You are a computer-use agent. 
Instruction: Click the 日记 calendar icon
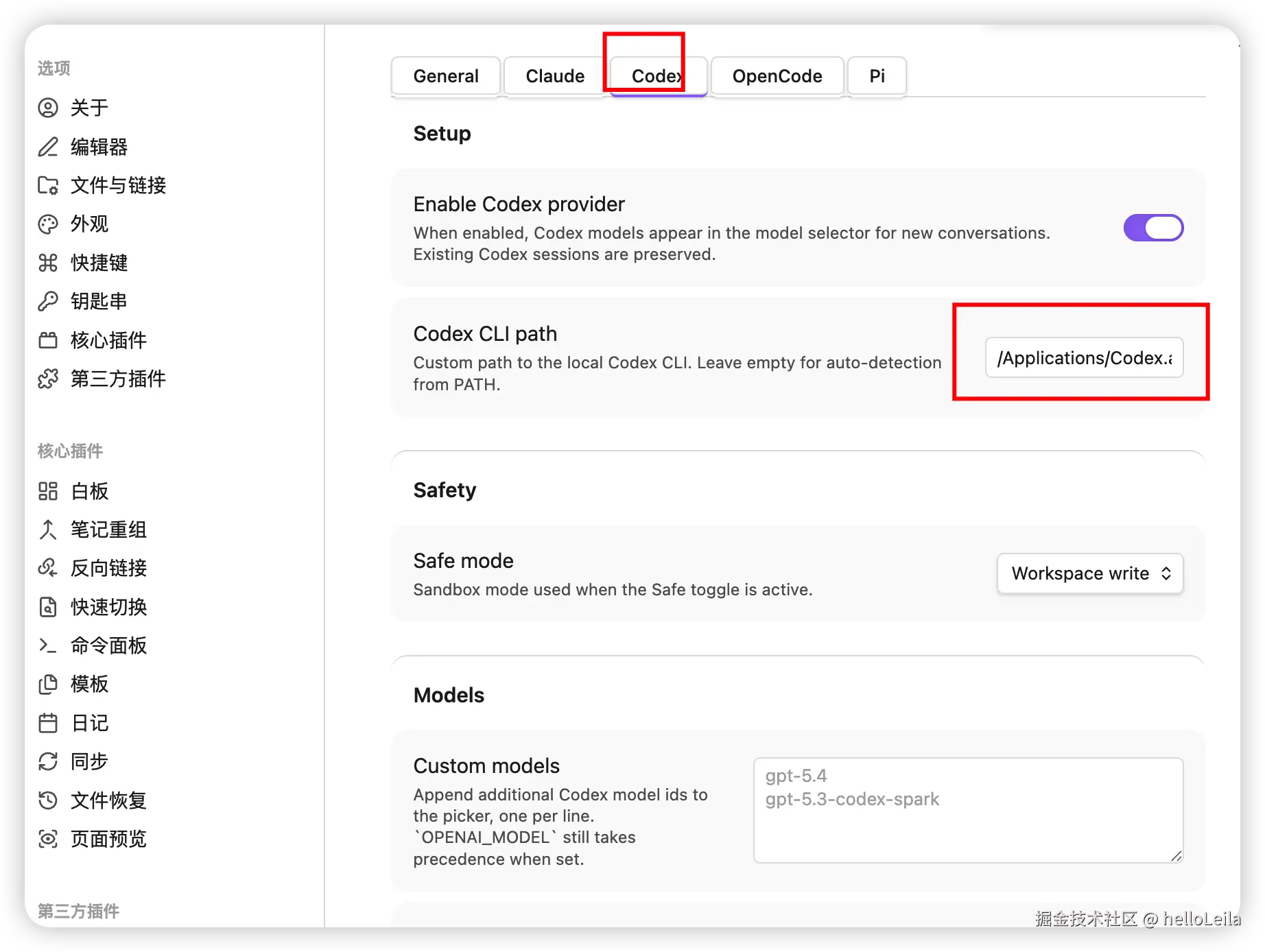click(48, 723)
